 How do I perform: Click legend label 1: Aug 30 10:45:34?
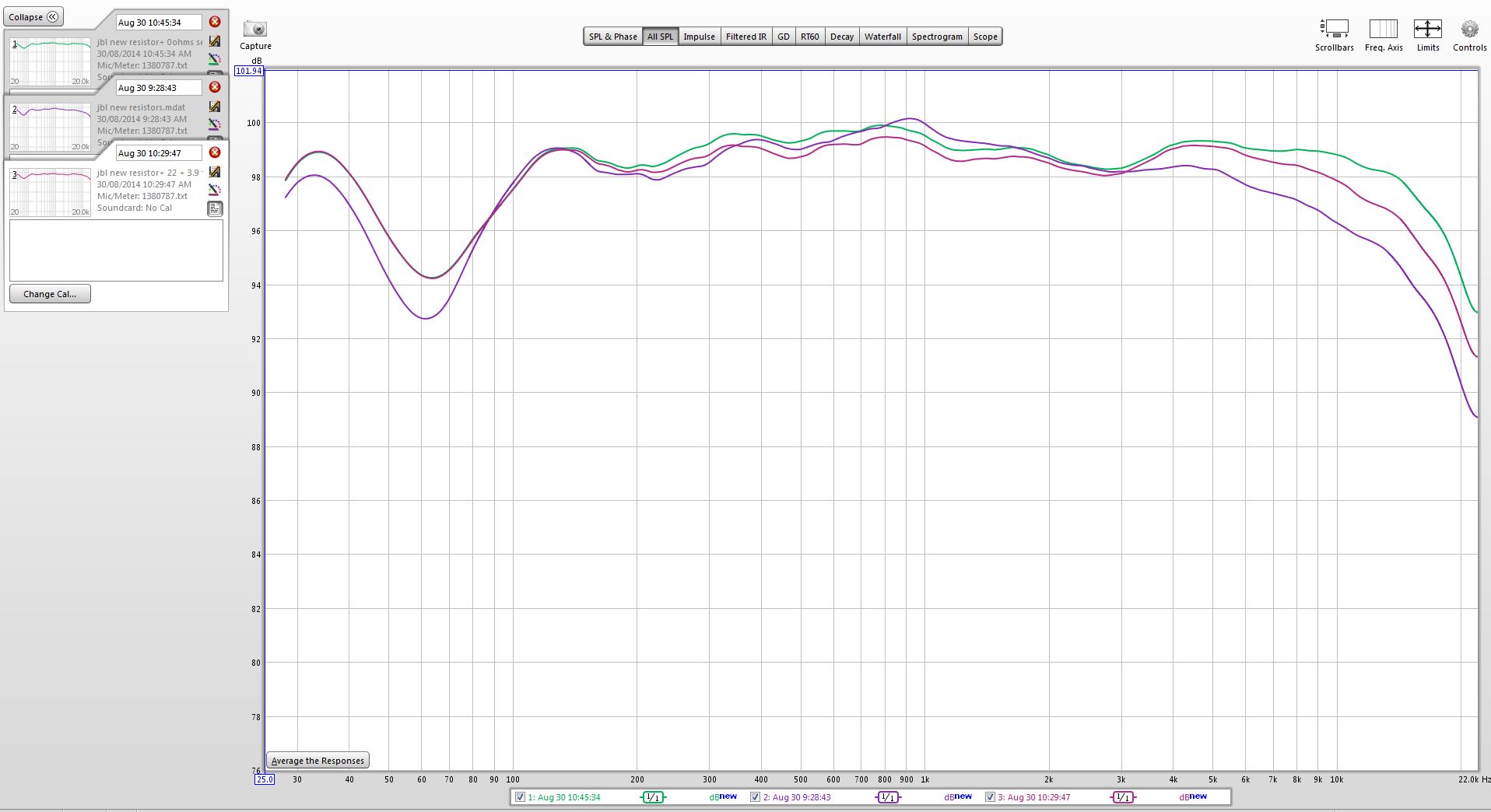point(564,797)
